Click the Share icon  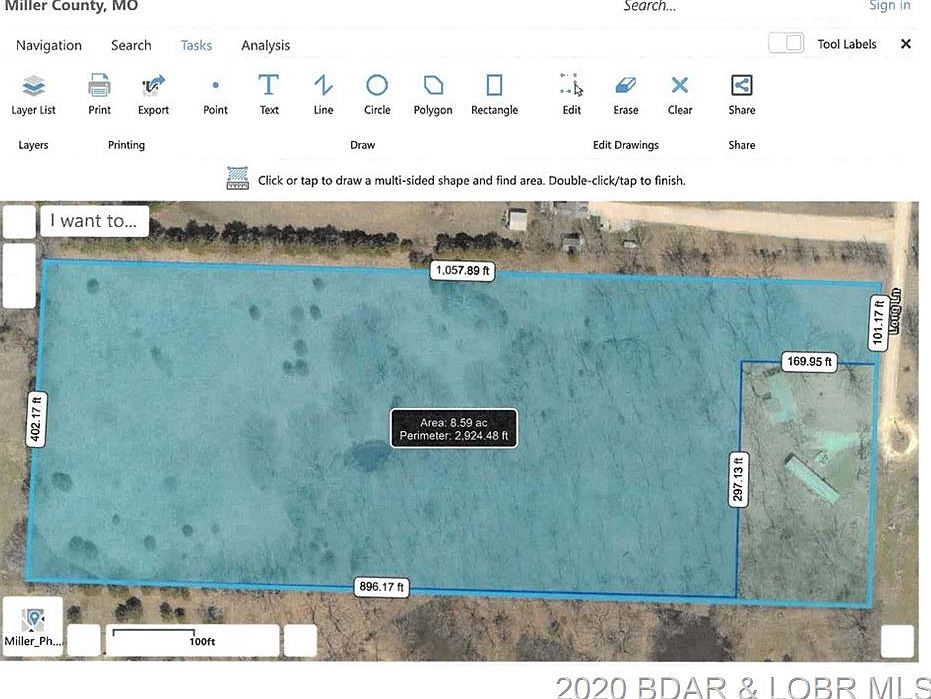click(742, 94)
